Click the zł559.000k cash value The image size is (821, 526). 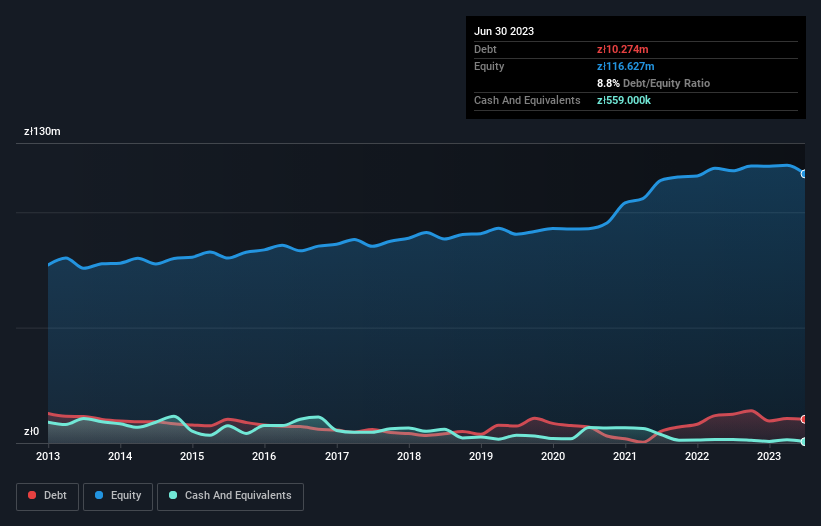[x=624, y=100]
